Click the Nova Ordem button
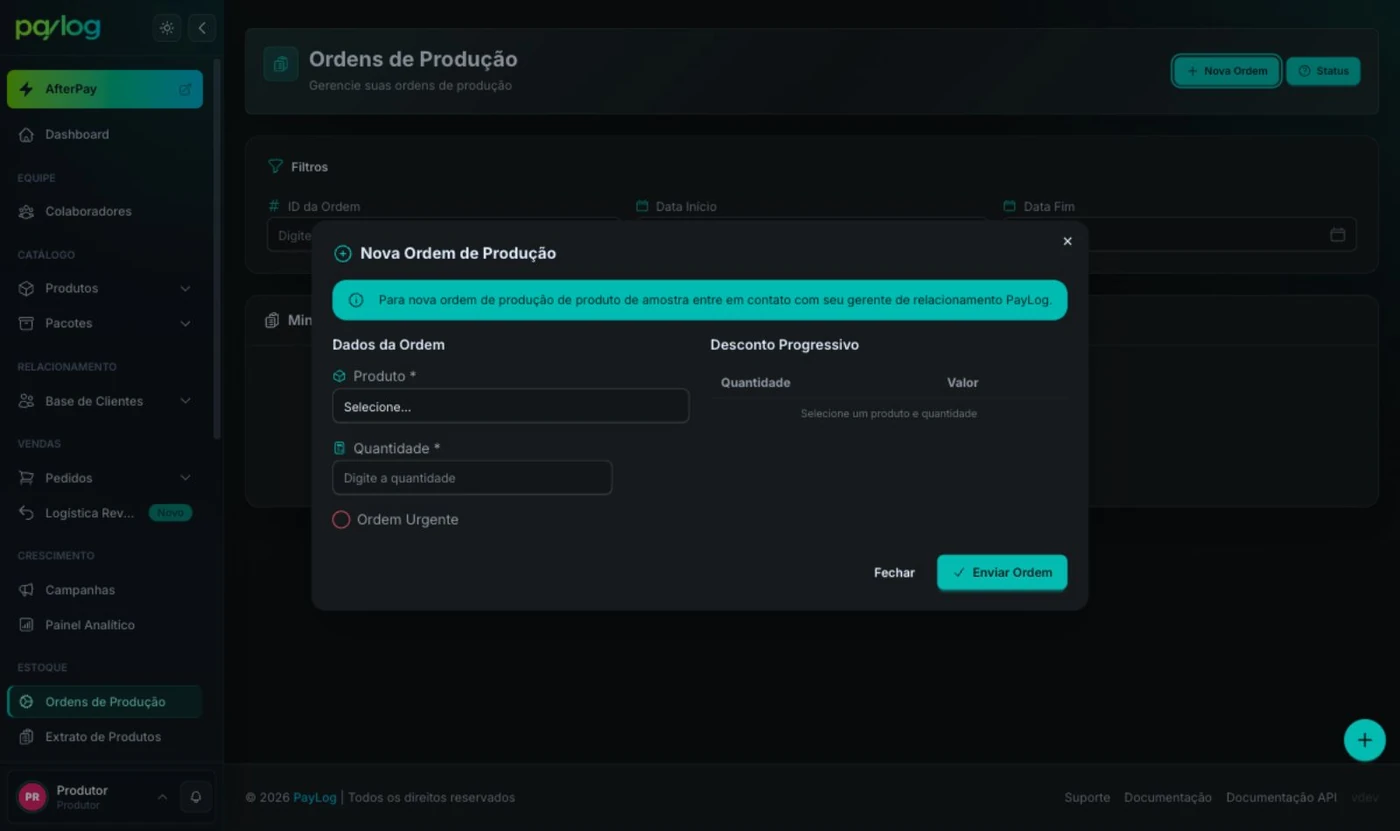The width and height of the screenshot is (1400, 831). 1227,71
